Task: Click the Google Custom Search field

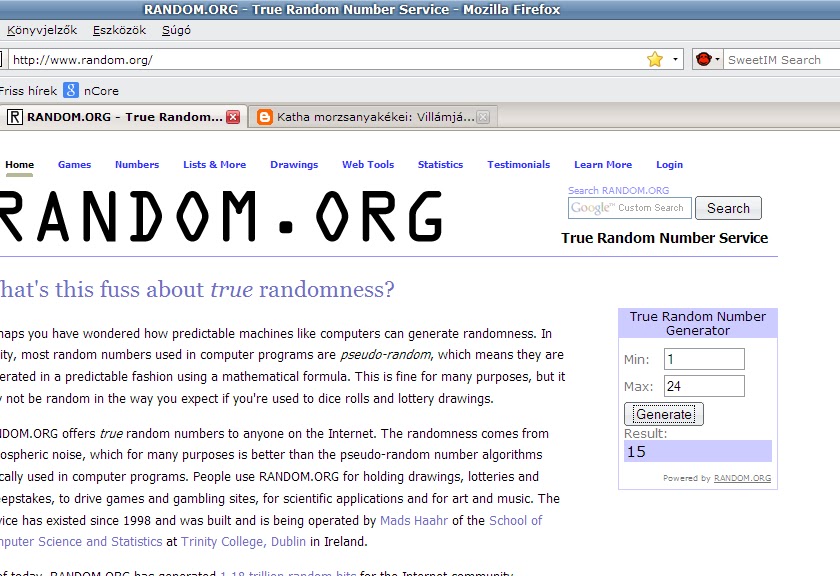Action: (630, 208)
